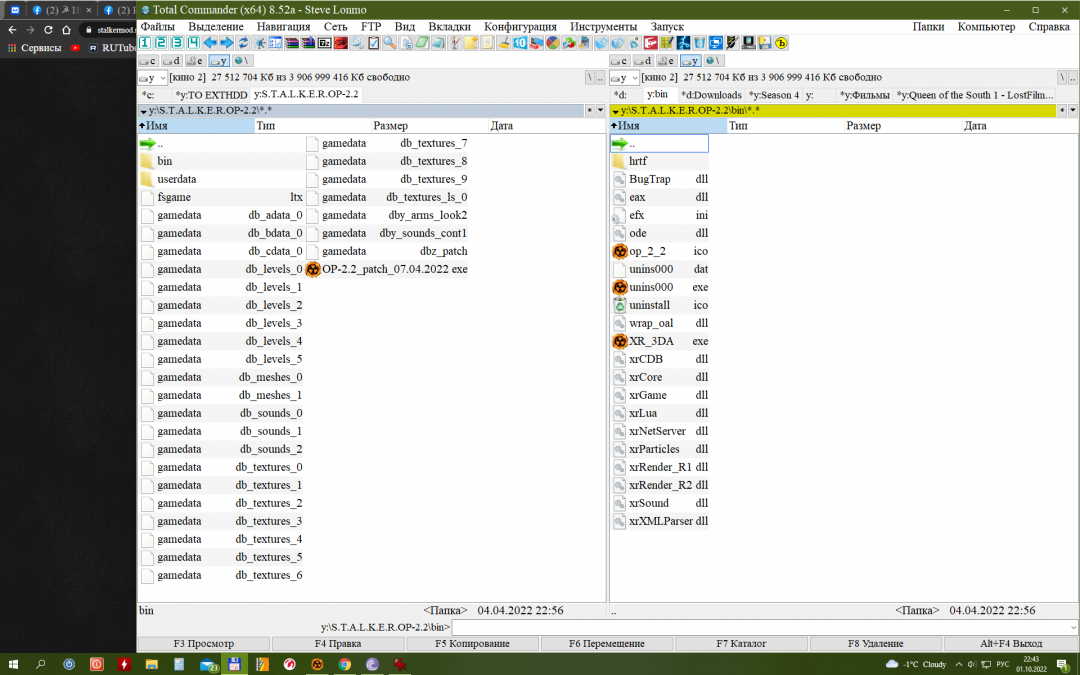Select drive y button in left panel
1080x675 pixels.
click(x=218, y=61)
